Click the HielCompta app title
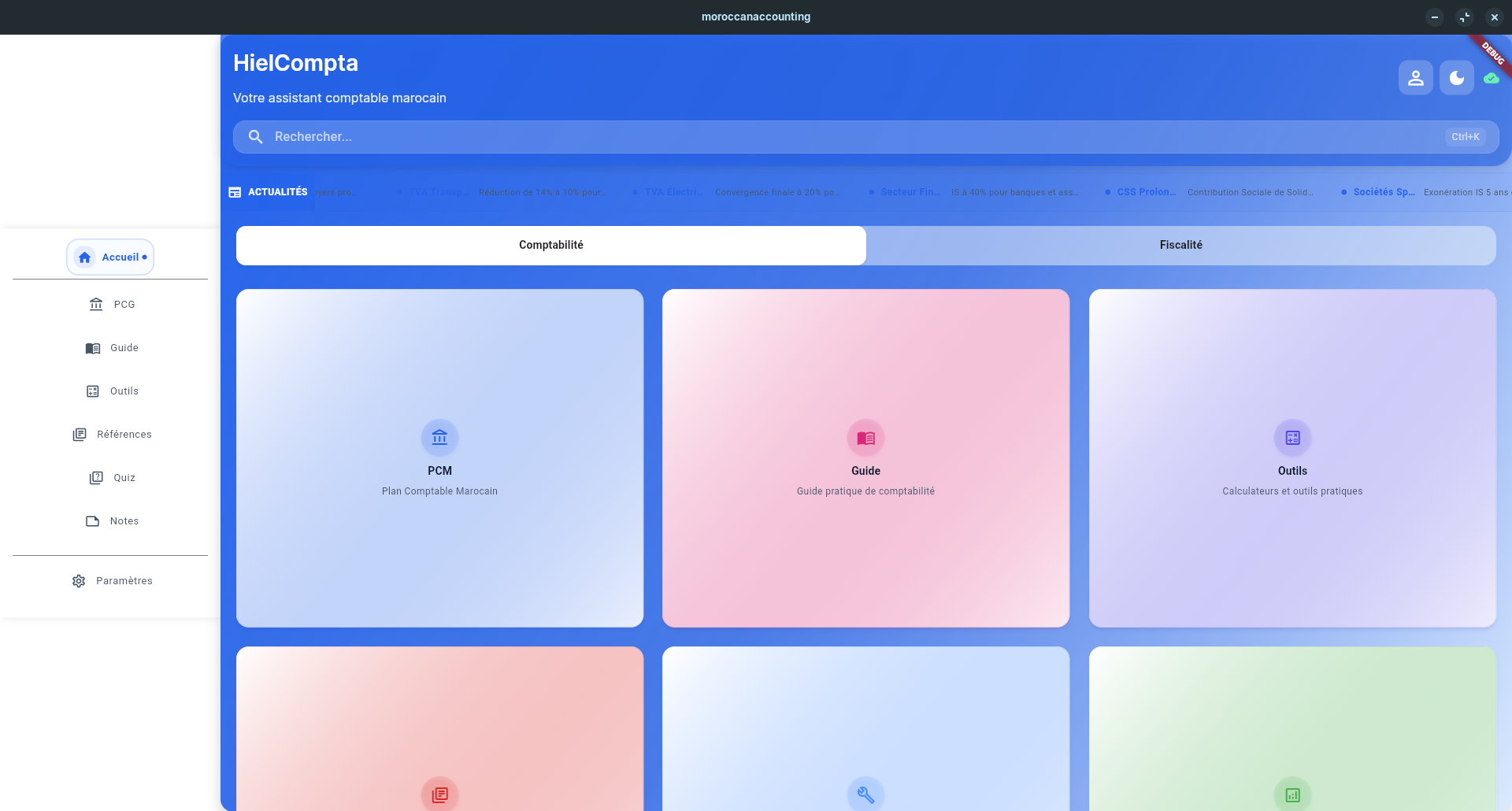Viewport: 1512px width, 811px height. coord(295,63)
